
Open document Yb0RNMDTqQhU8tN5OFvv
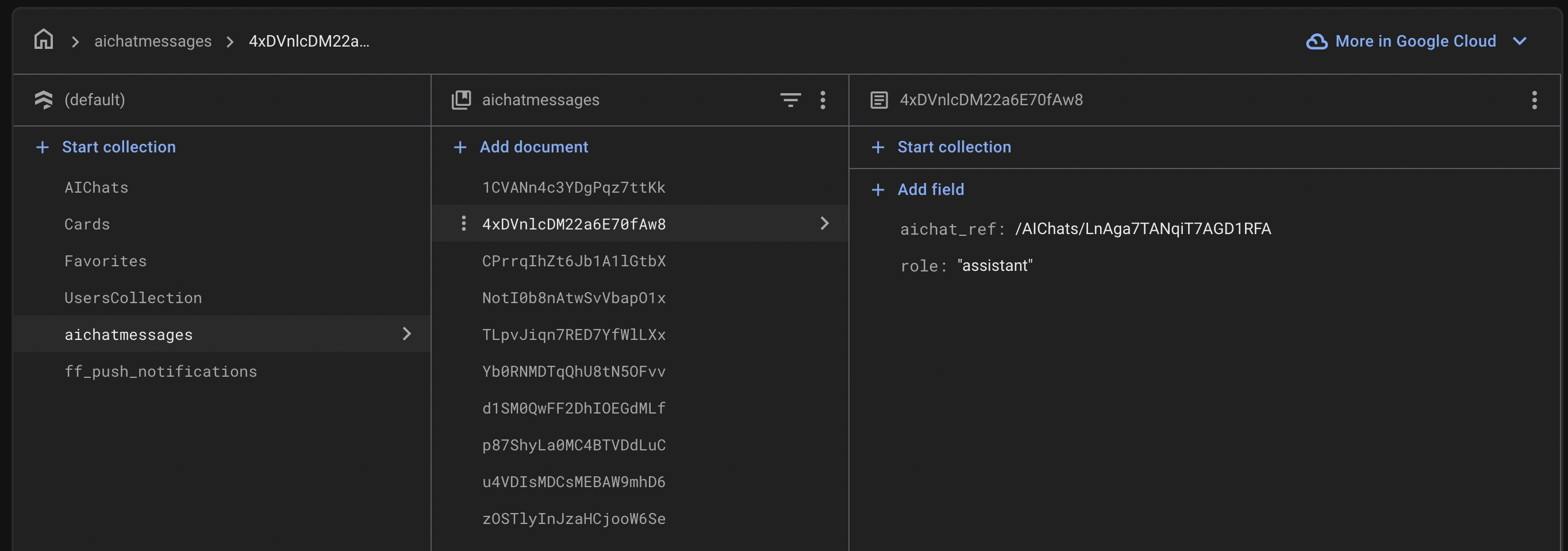click(574, 372)
